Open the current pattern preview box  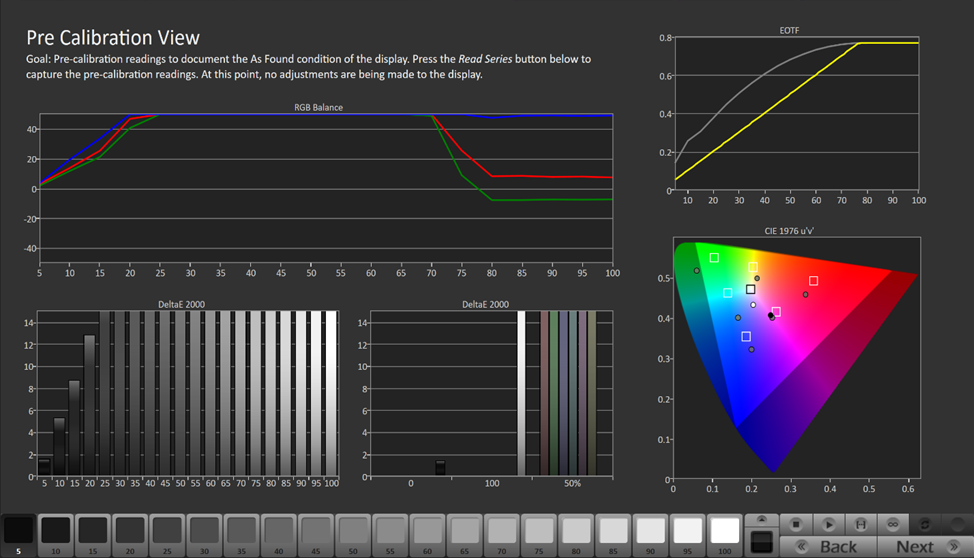pos(762,542)
